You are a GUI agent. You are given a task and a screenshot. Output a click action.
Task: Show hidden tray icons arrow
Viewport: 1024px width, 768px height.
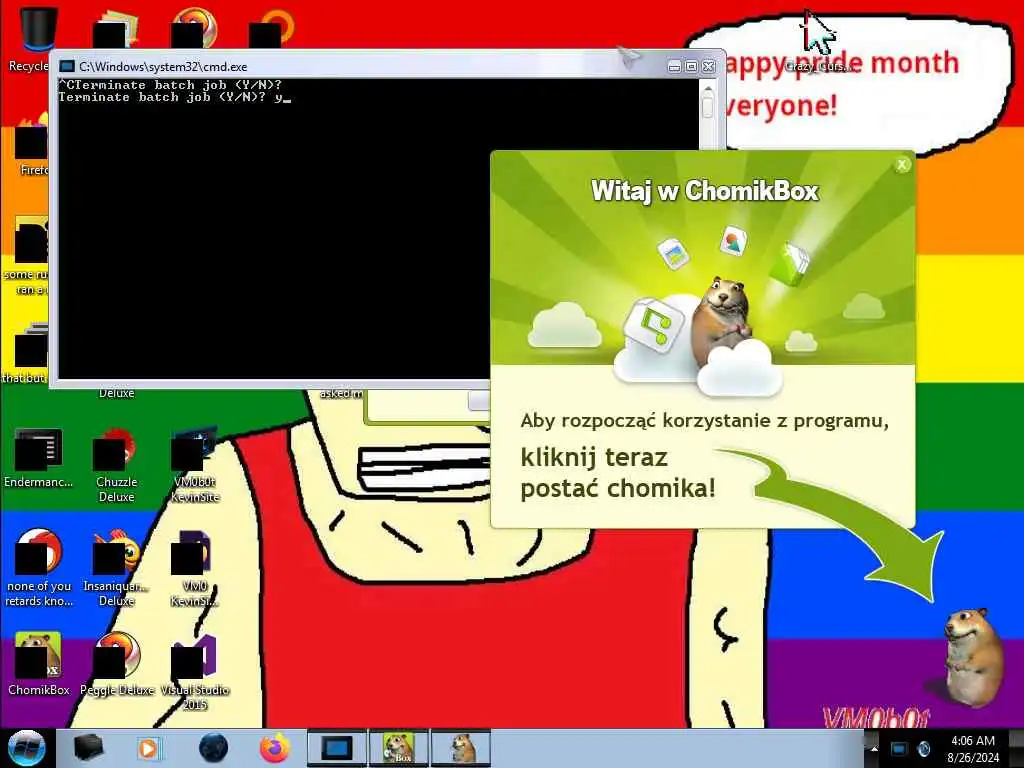[x=874, y=749]
